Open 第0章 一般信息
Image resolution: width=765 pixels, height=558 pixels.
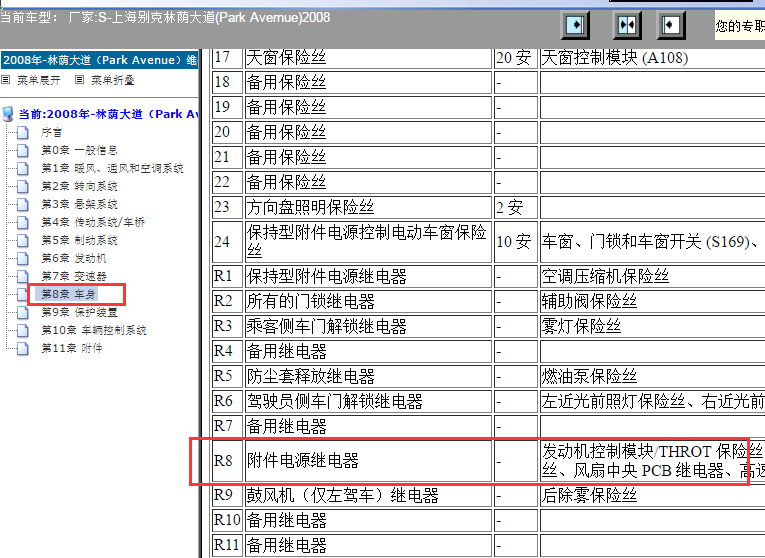[x=79, y=150]
